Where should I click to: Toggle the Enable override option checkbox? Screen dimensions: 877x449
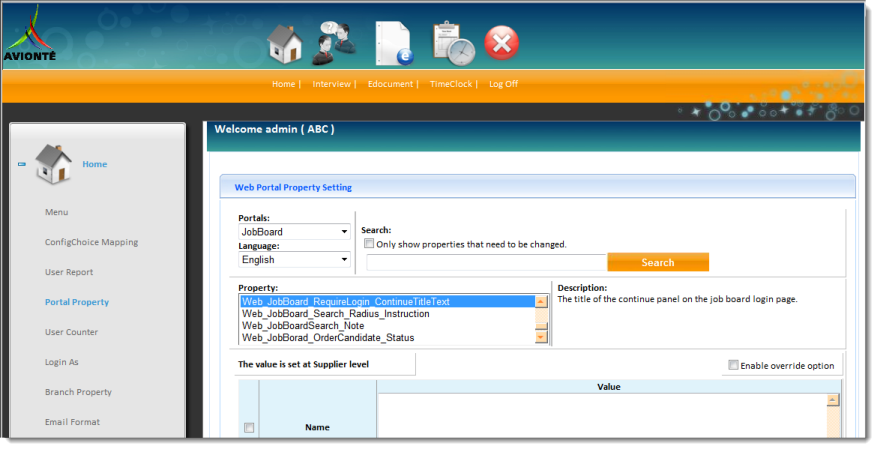pyautogui.click(x=734, y=365)
